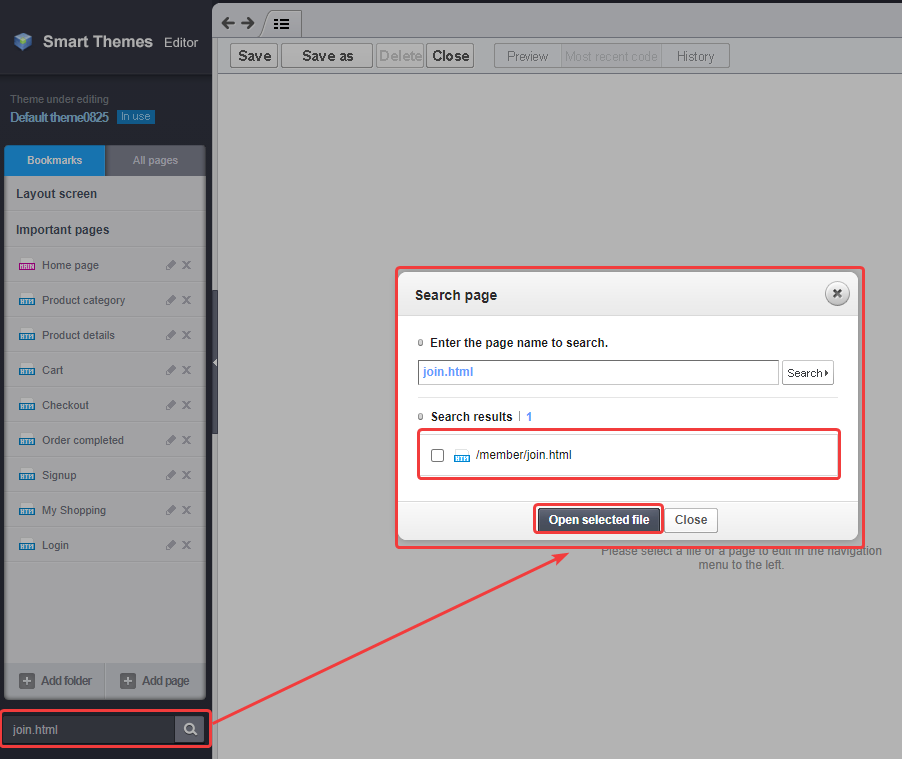Open the Bookmarks tab

54,160
